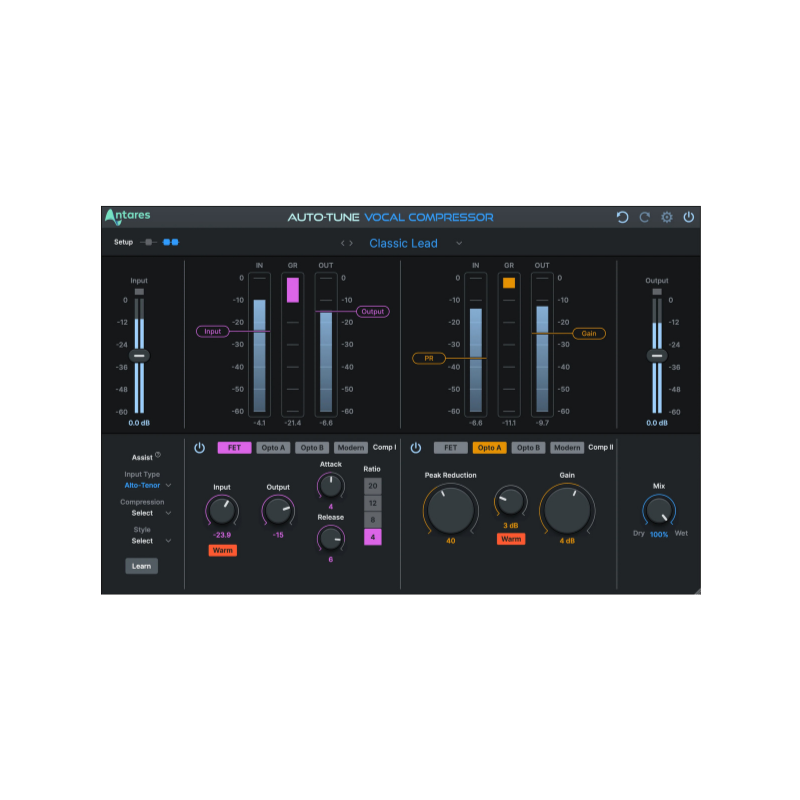Open Input Type Alto-Tenor dropdown
Viewport: 800px width, 800px height.
coord(147,486)
